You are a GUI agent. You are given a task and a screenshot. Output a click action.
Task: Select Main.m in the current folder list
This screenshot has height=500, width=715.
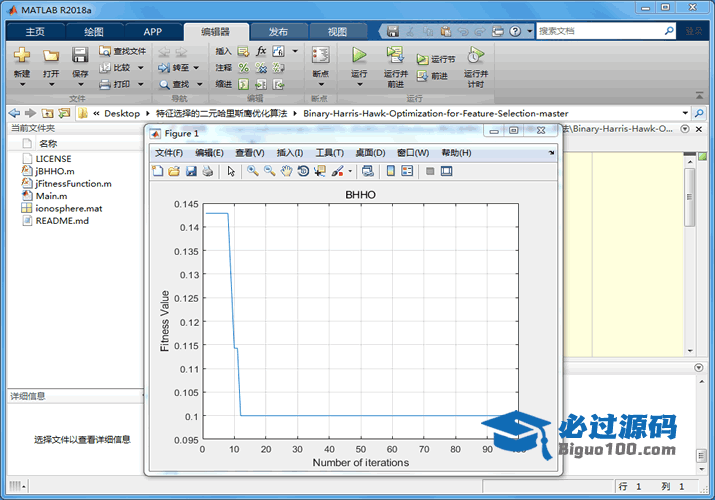coord(50,196)
